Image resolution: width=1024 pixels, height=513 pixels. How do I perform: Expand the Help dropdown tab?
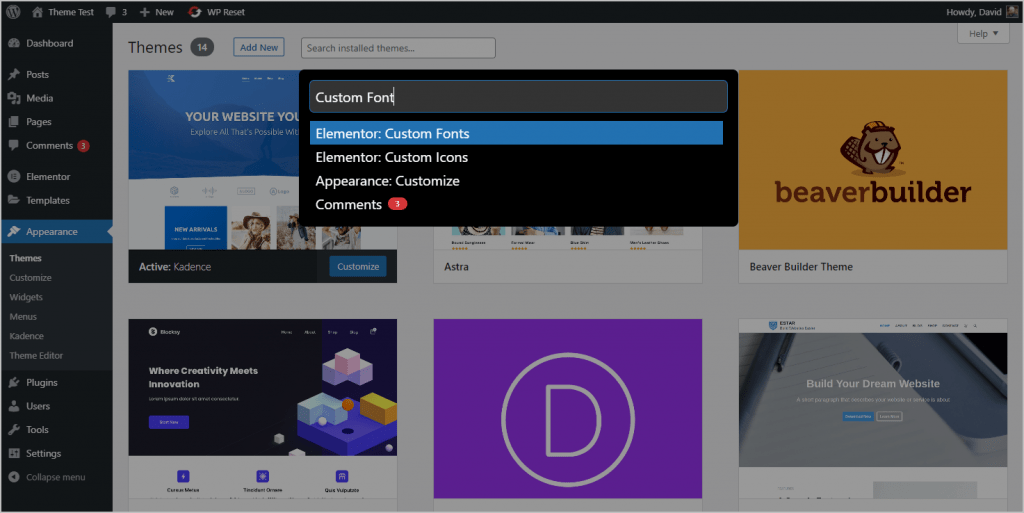point(983,33)
